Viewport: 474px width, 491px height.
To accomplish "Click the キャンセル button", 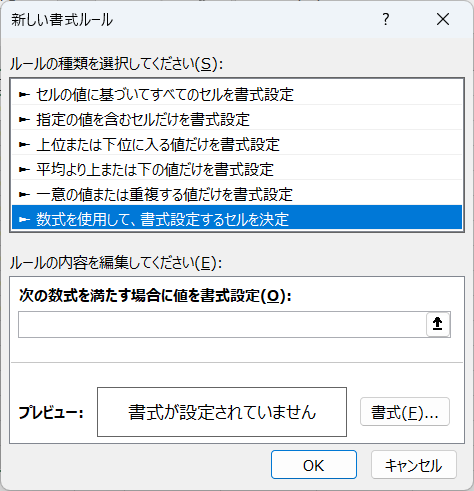I will coord(414,465).
